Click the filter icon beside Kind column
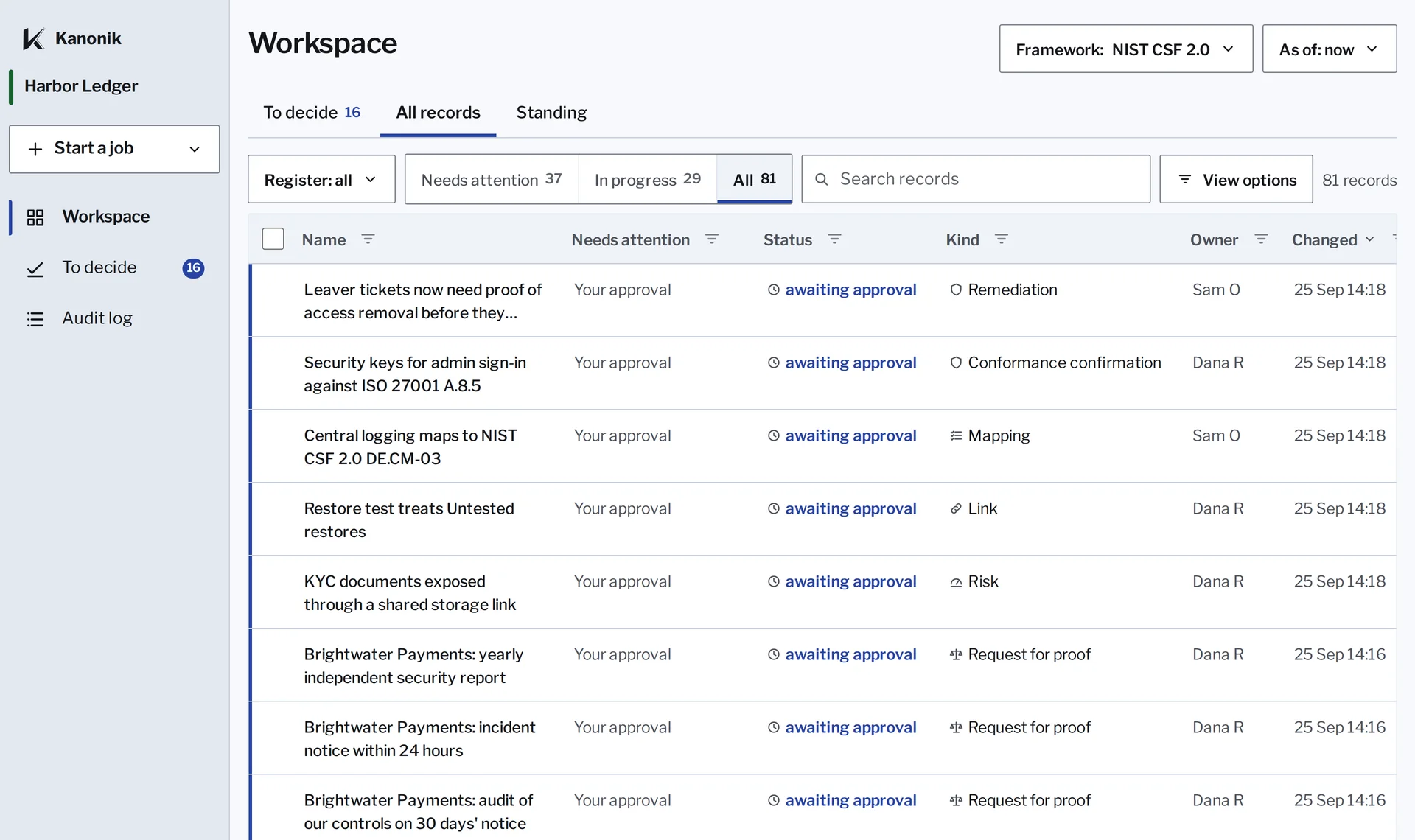This screenshot has width=1415, height=840. point(1001,239)
